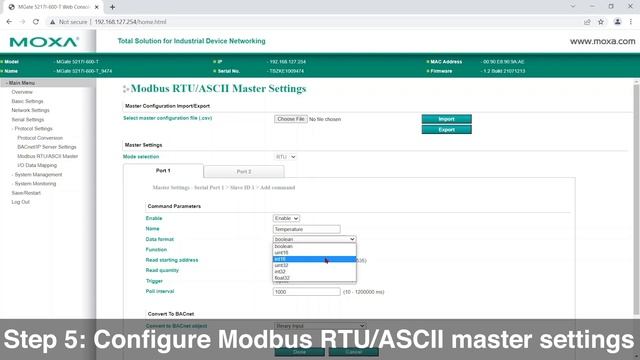Go back with the browser back arrow
Viewport: 640px width, 360px height.
point(9,22)
